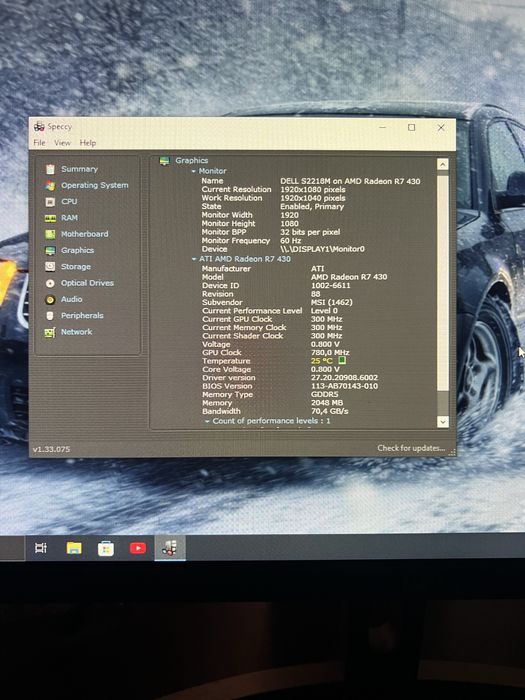
Task: Click the Optical Drives disc icon
Action: tap(50, 283)
